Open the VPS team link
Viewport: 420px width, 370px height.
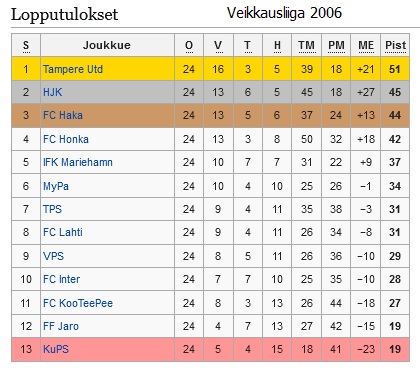pyautogui.click(x=53, y=256)
